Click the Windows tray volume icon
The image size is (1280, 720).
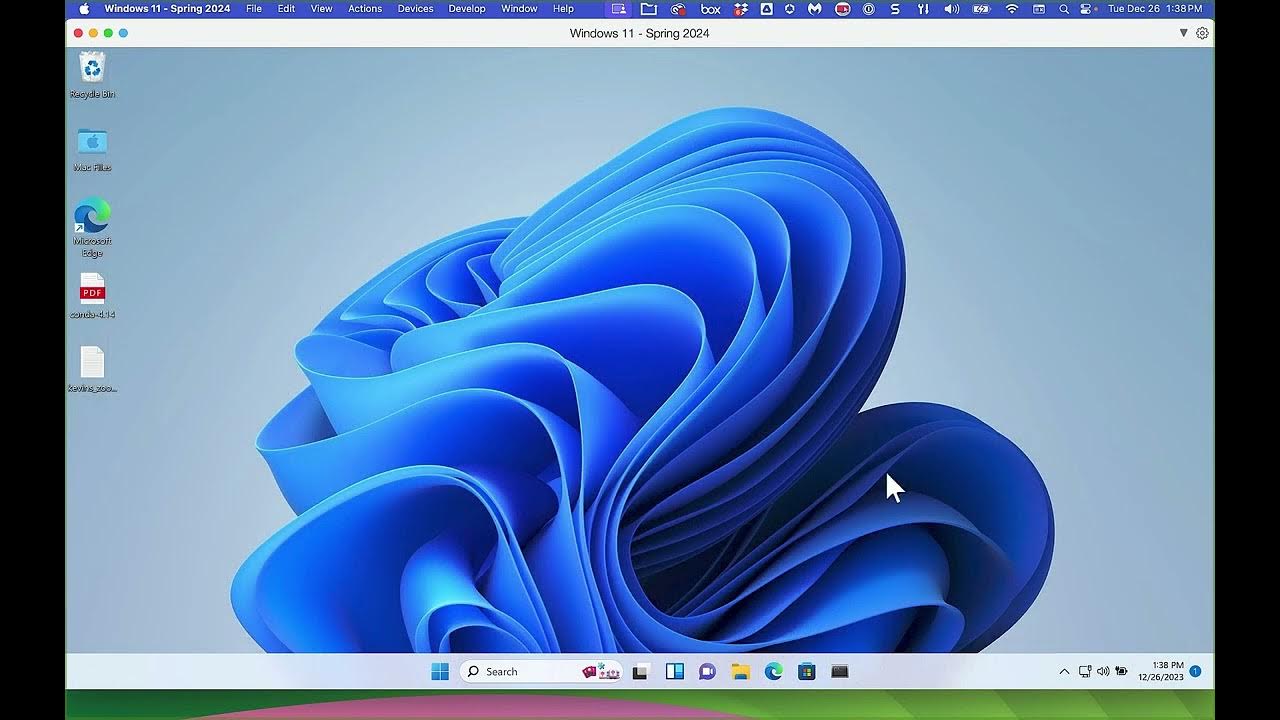tap(1103, 672)
